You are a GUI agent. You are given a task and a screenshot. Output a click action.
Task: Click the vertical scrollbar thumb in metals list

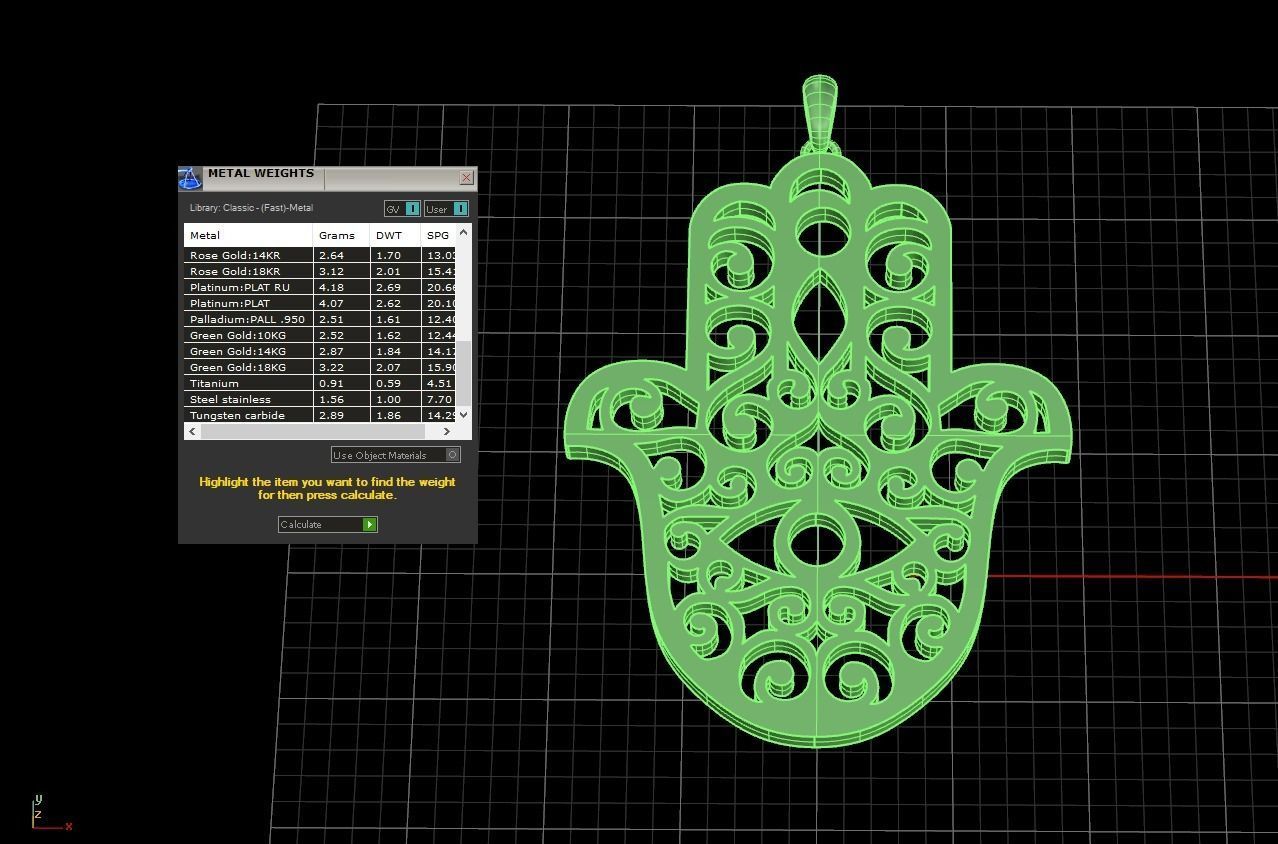[x=463, y=373]
